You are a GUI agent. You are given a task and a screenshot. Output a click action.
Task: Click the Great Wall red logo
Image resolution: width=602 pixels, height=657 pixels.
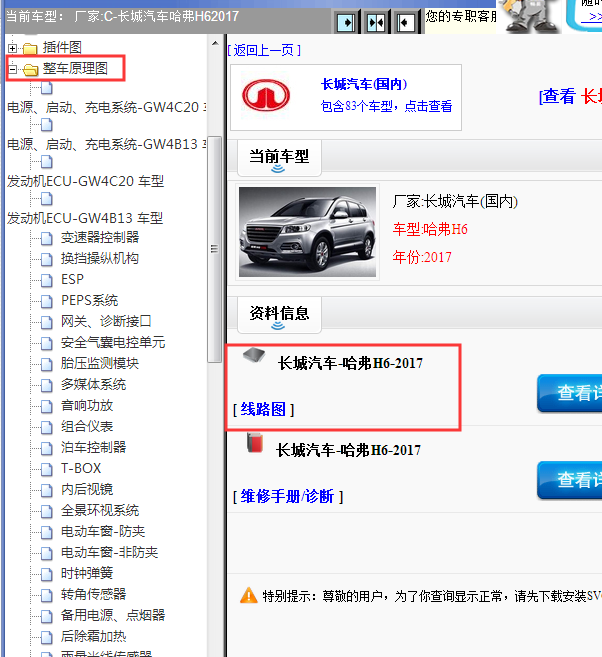[266, 96]
